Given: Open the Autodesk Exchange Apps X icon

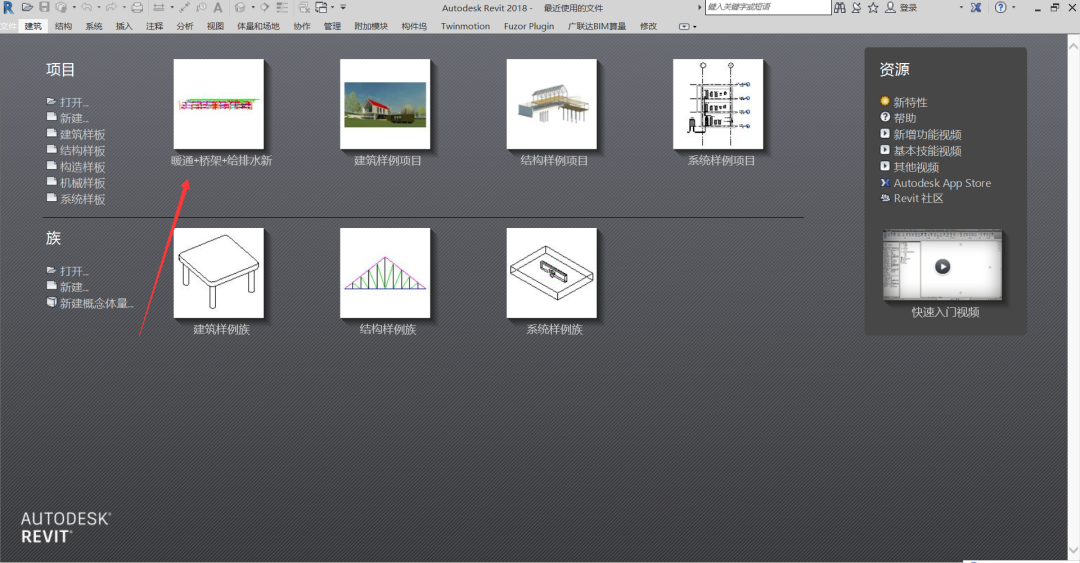Looking at the screenshot, I should tap(976, 8).
